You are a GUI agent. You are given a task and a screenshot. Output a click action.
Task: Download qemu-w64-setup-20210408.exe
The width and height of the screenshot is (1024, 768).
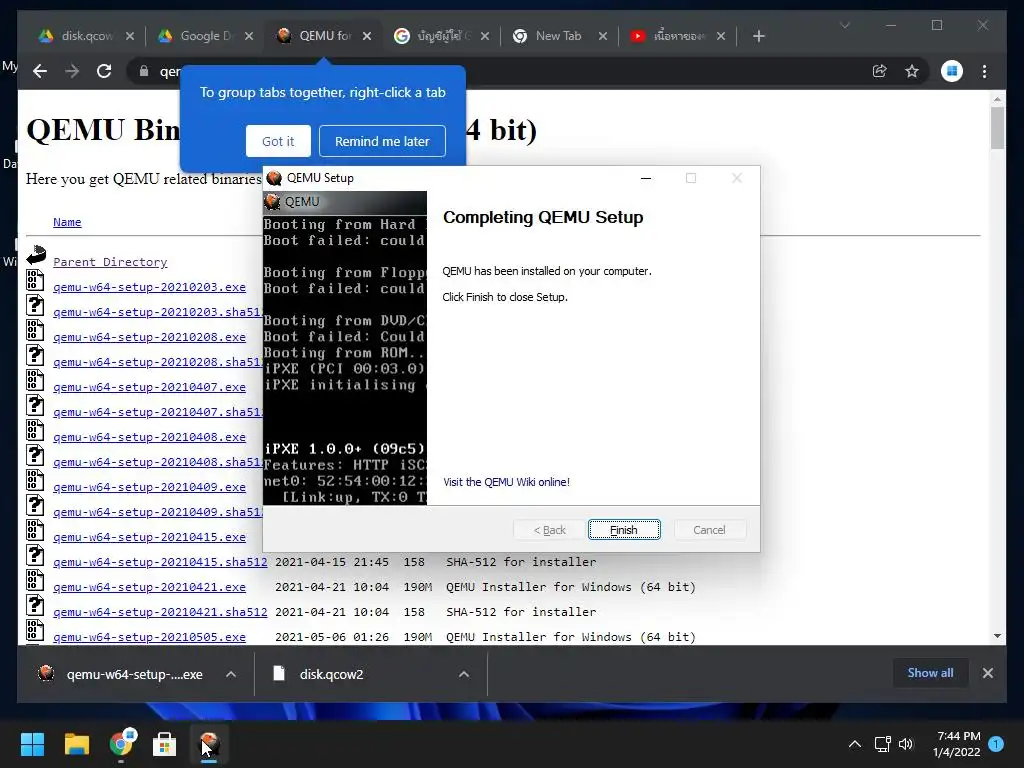coord(150,437)
